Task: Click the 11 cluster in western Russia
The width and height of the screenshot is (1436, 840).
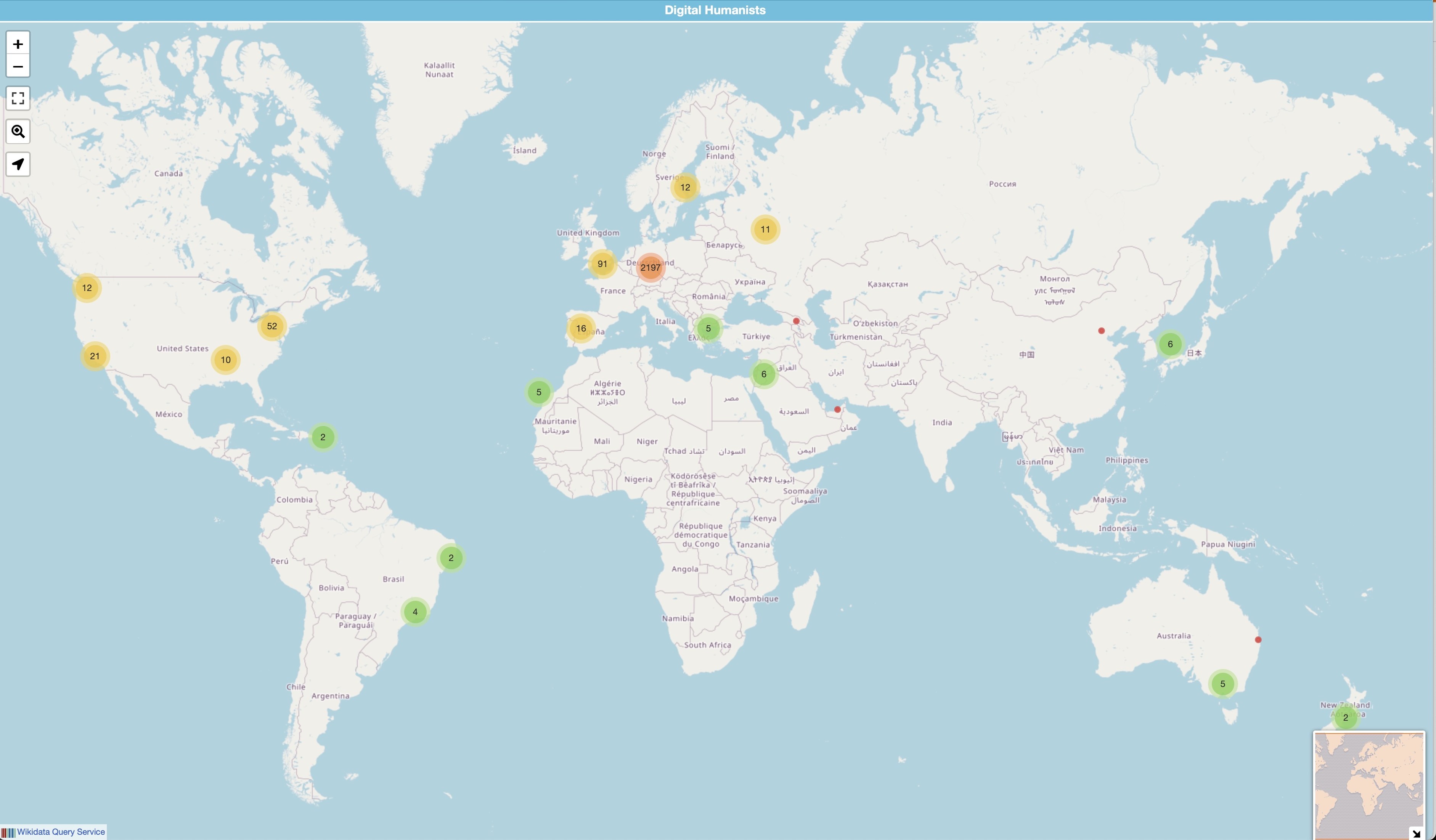Action: click(765, 229)
